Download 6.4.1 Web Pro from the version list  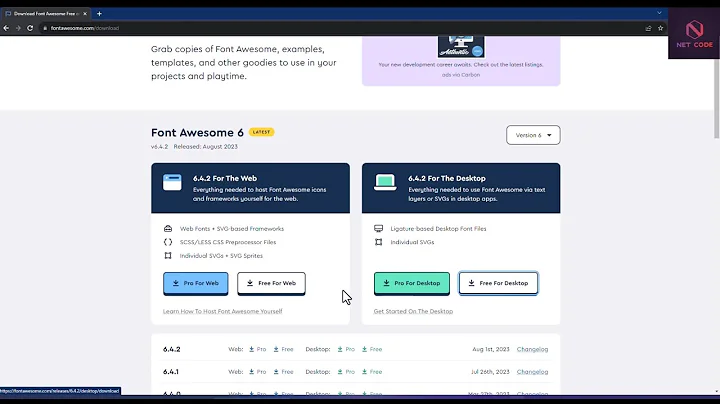(258, 372)
